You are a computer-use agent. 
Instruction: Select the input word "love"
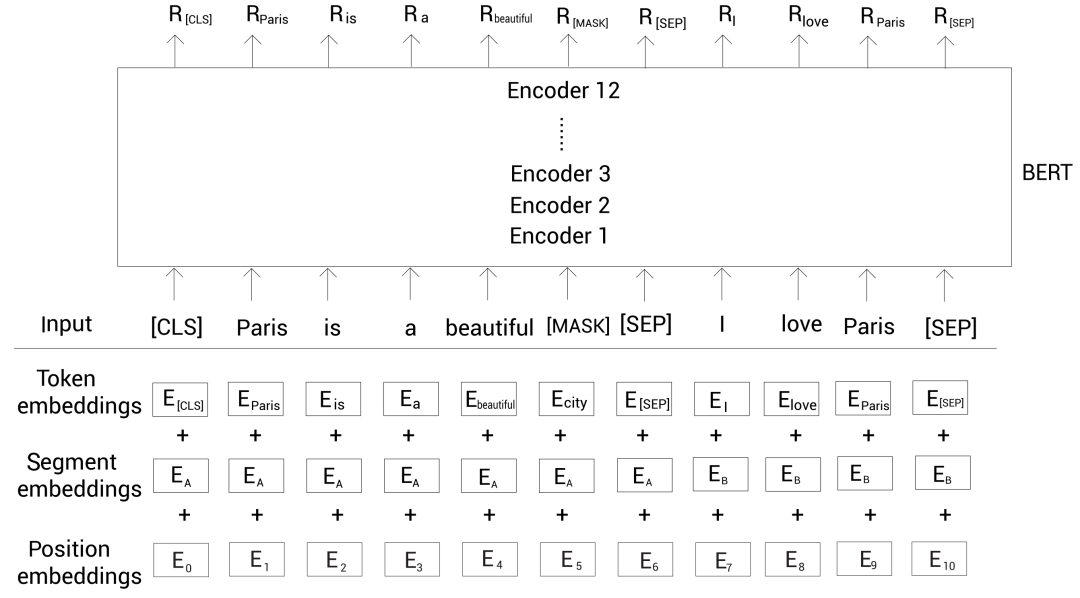click(801, 326)
